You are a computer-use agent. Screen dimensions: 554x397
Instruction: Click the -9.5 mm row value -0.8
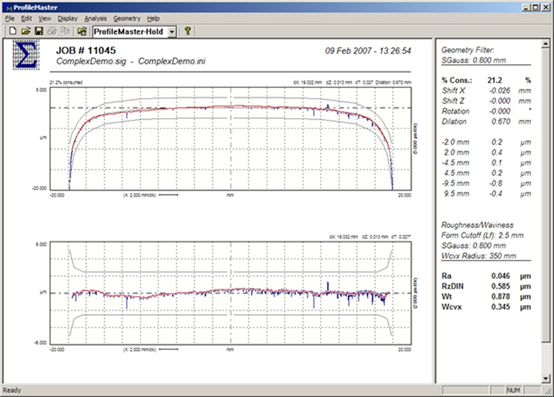point(496,183)
